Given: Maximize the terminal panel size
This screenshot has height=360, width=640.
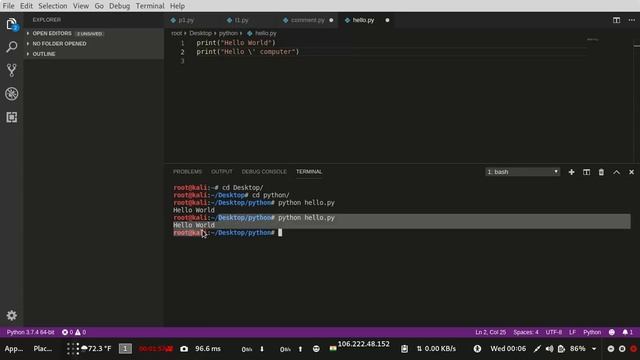Looking at the screenshot, I should (616, 172).
